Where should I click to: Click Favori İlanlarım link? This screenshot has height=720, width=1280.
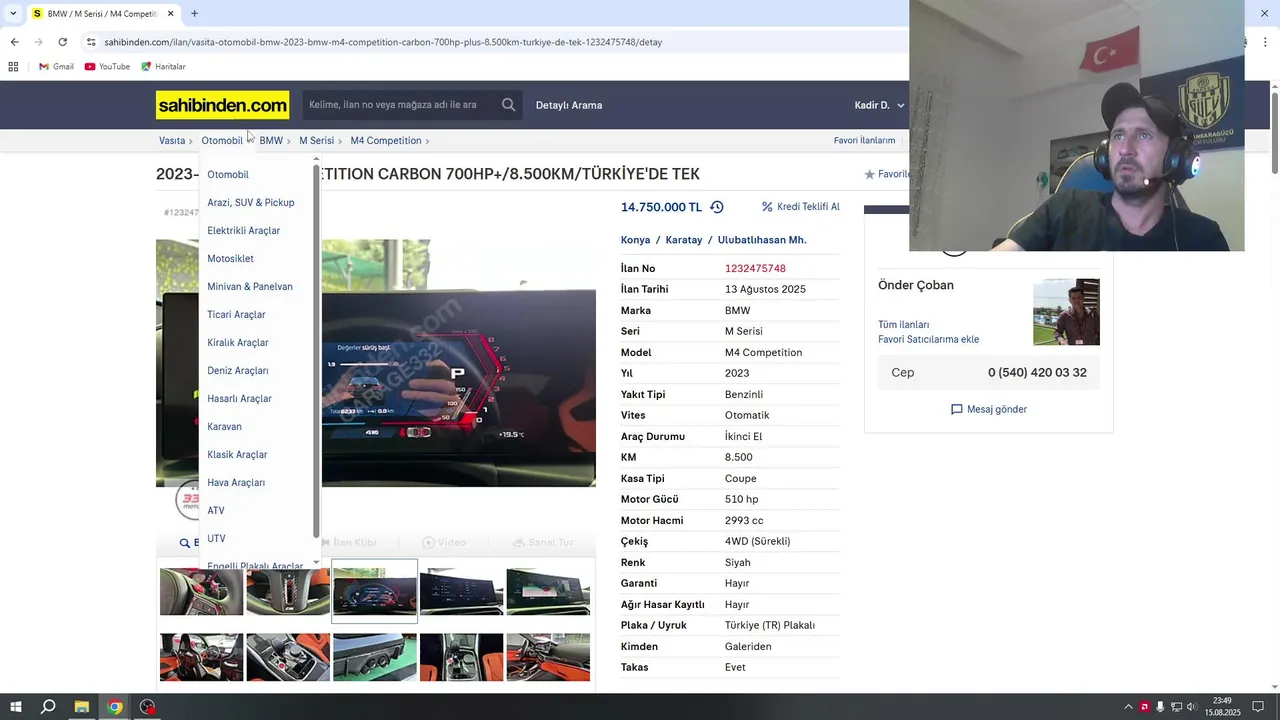pyautogui.click(x=864, y=141)
